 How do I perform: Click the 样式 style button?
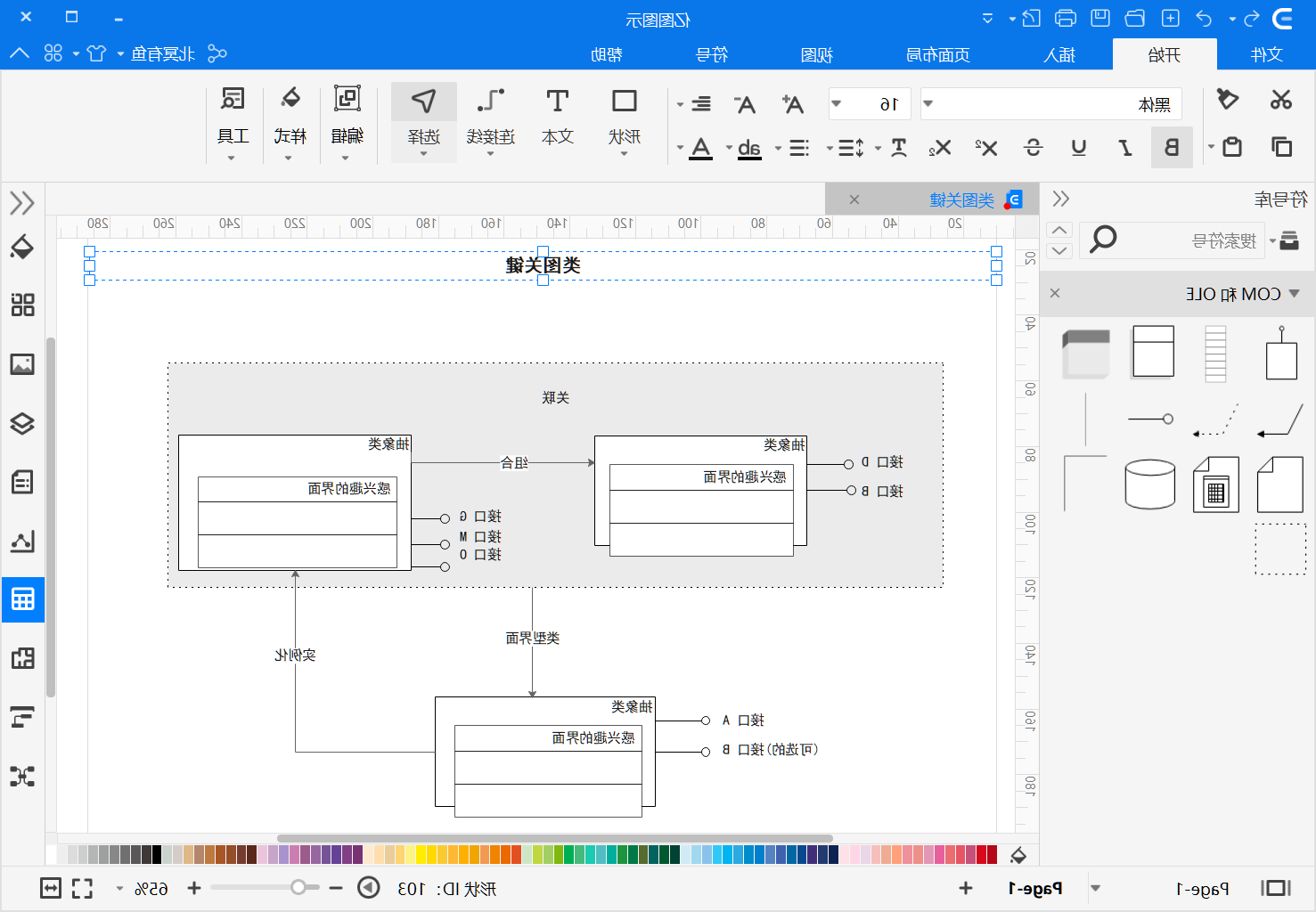290,121
